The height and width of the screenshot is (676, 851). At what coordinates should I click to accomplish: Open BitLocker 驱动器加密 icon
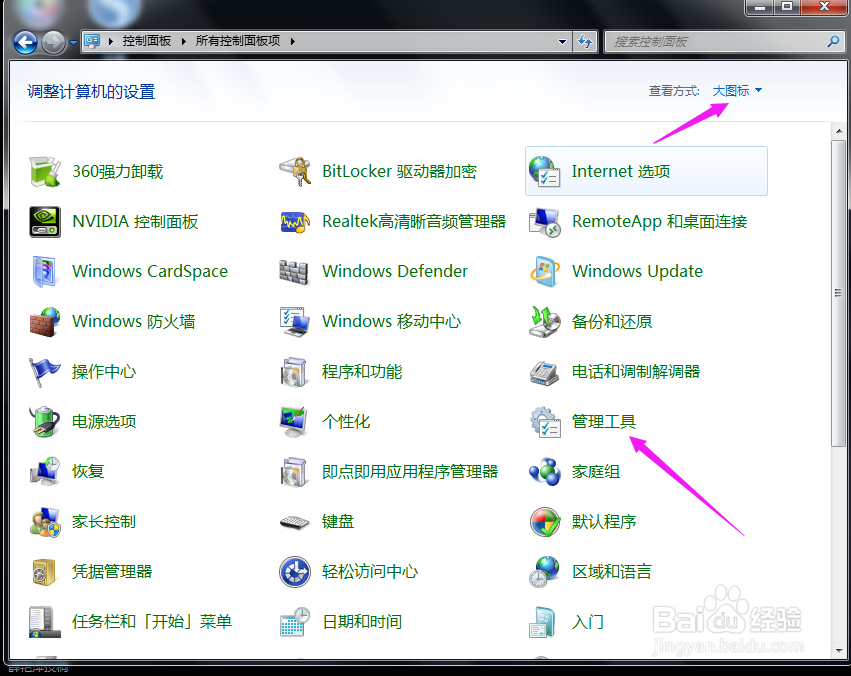(295, 171)
